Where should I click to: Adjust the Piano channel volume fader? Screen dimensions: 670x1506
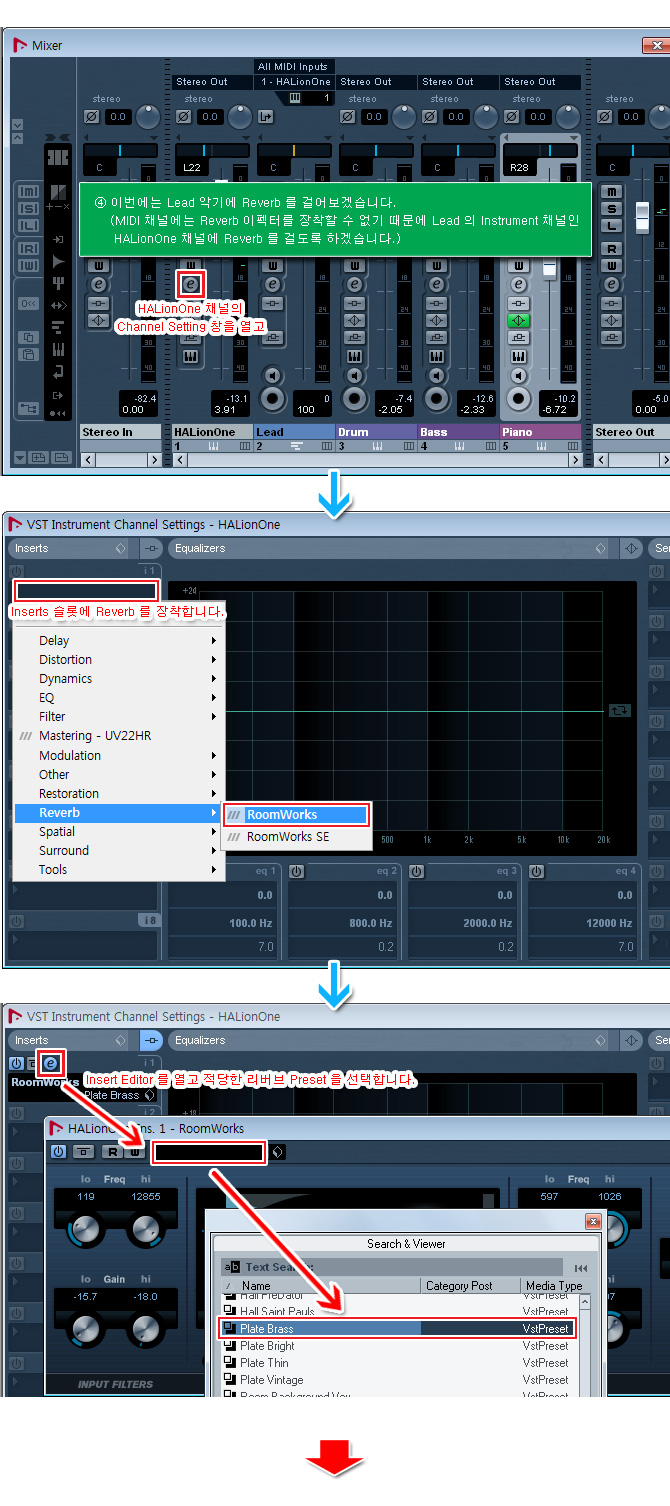549,270
